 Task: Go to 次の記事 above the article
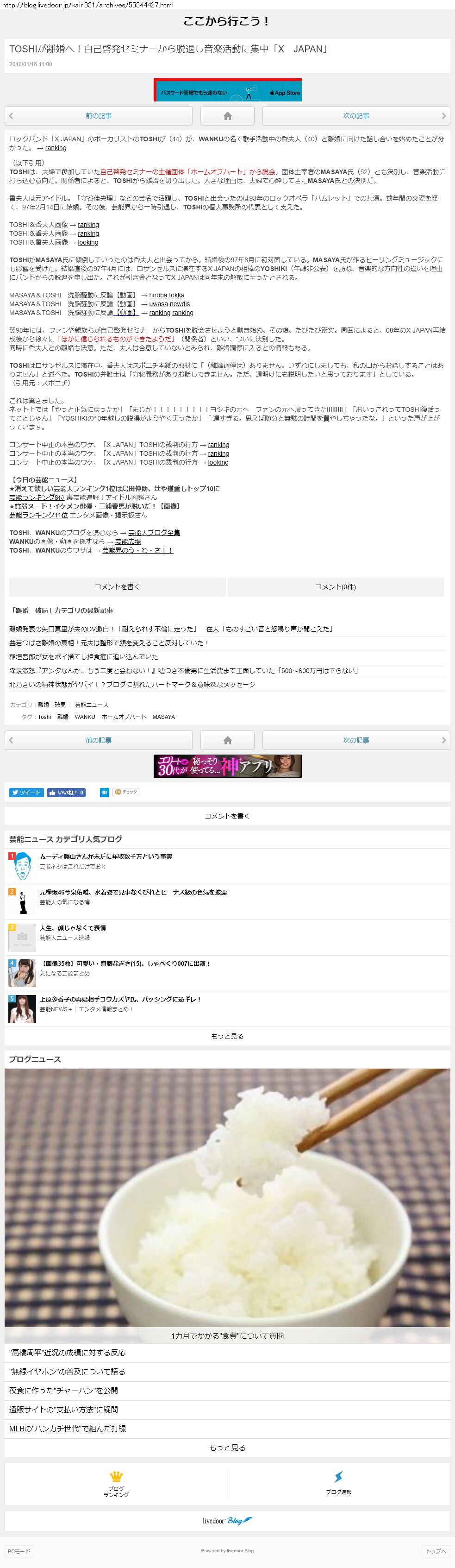point(356,116)
